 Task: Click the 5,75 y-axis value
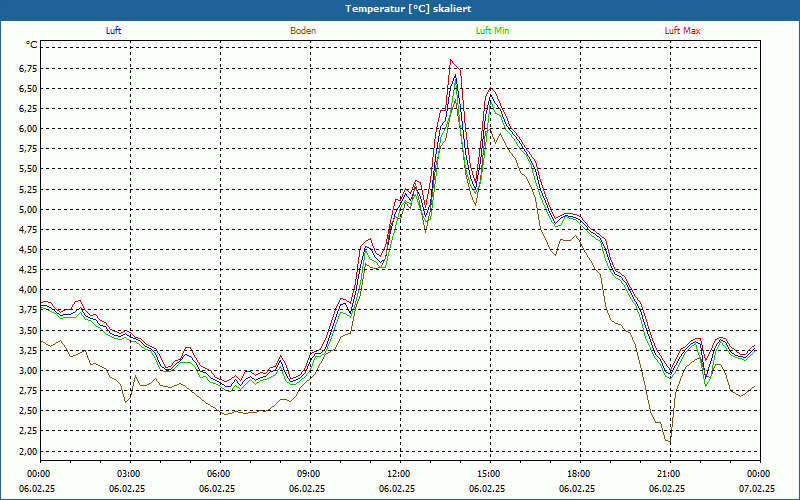pyautogui.click(x=29, y=149)
